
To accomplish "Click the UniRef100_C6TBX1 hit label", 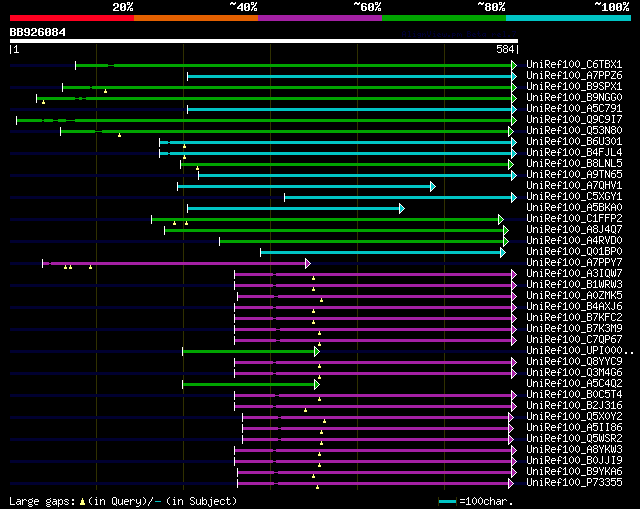I will (x=574, y=64).
